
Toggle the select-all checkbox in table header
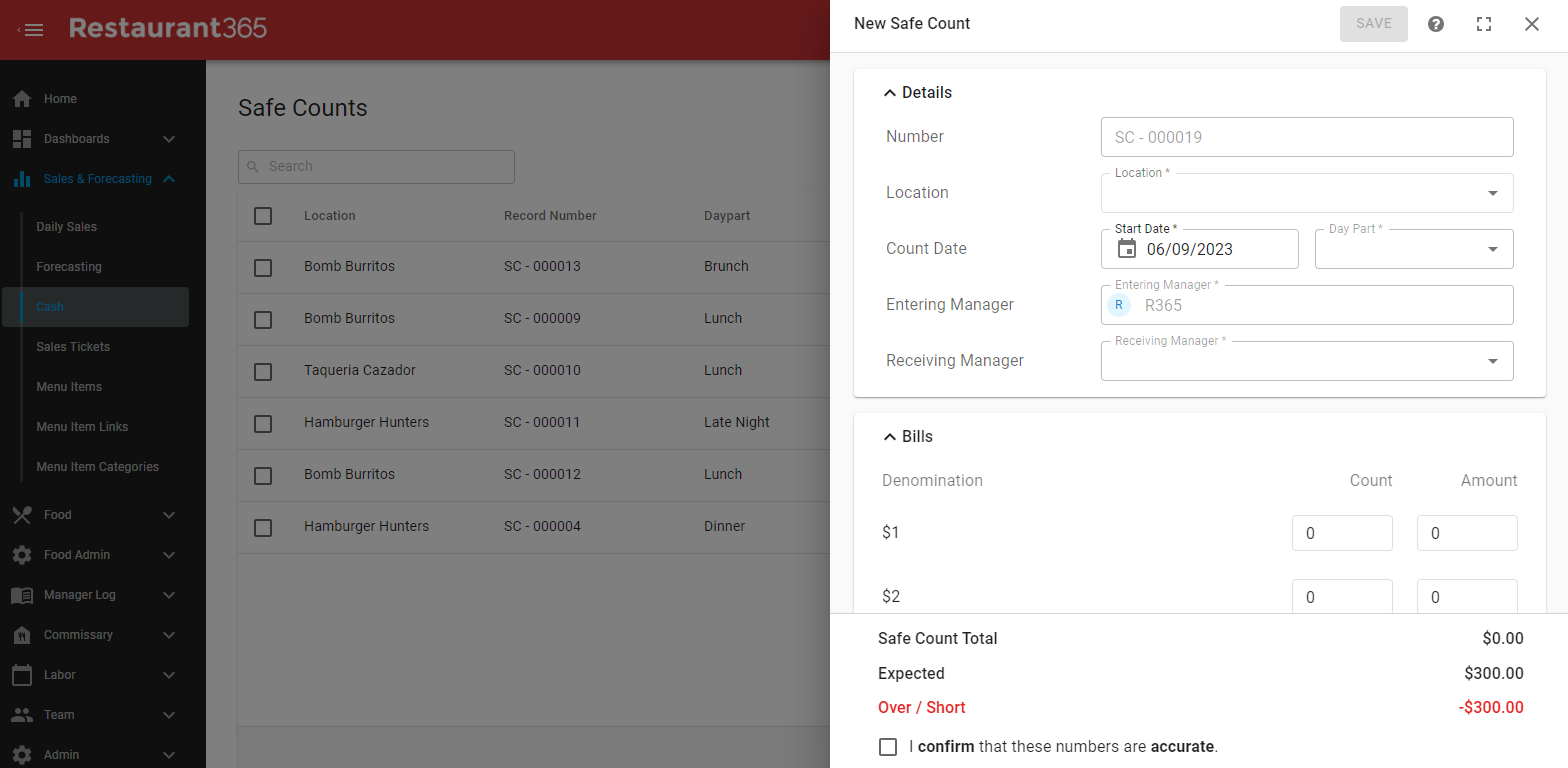263,216
